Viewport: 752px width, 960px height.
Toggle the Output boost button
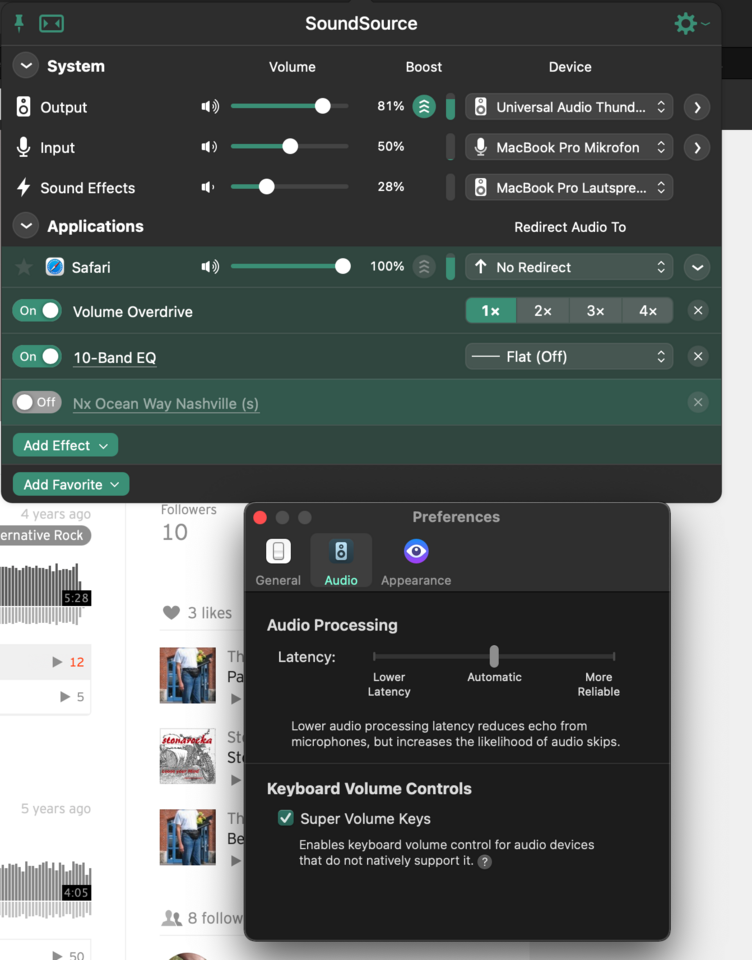tap(424, 107)
